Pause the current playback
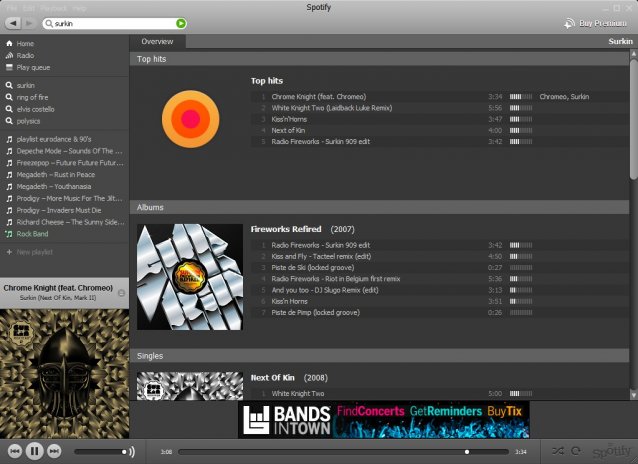Viewport: 638px width, 464px height. (x=35, y=451)
